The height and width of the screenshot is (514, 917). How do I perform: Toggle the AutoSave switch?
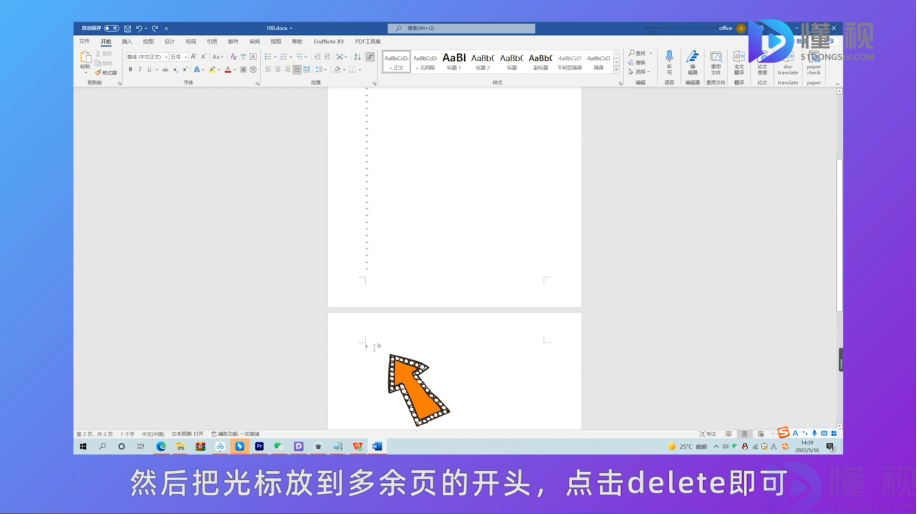tap(111, 28)
